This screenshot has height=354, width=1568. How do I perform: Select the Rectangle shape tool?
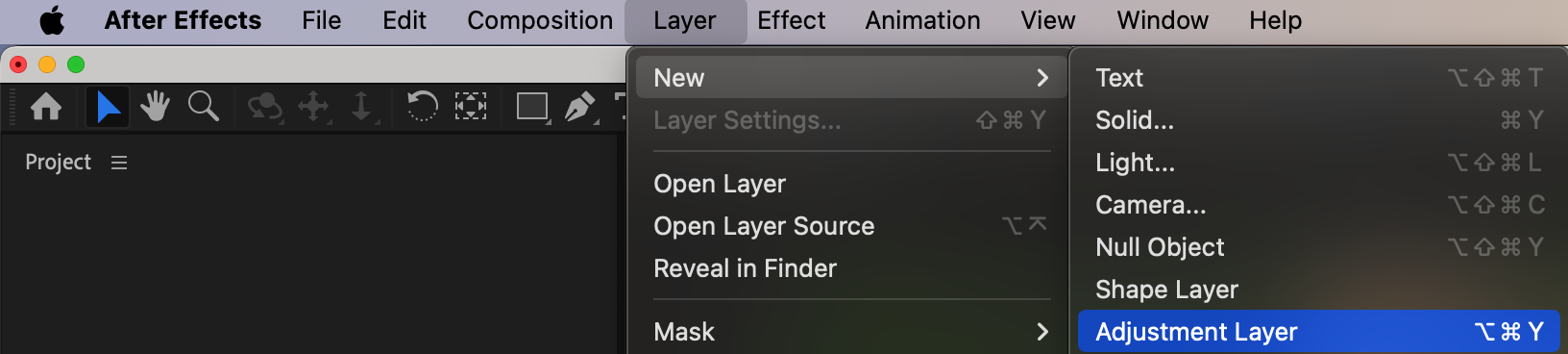point(532,106)
